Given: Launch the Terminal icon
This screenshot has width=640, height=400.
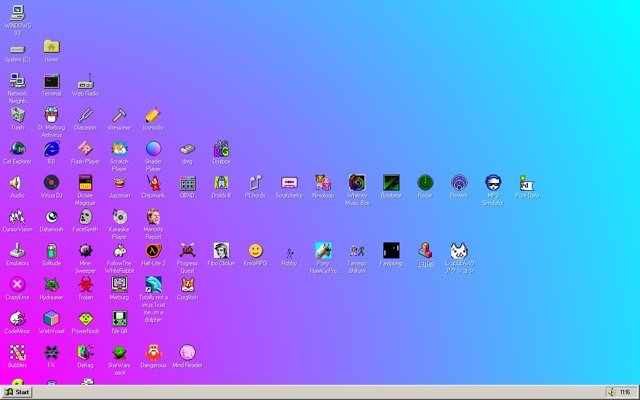Looking at the screenshot, I should pyautogui.click(x=51, y=81).
